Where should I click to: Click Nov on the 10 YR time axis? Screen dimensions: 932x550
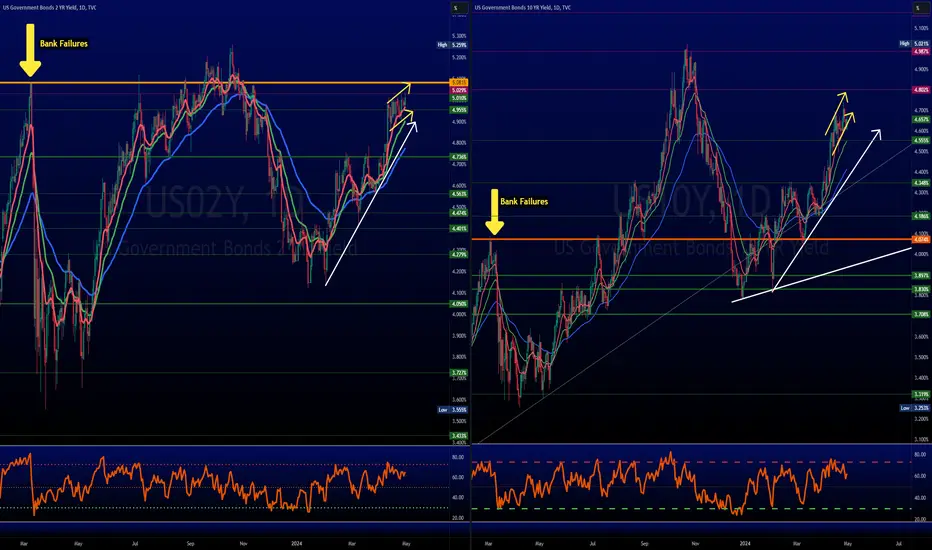tap(696, 543)
